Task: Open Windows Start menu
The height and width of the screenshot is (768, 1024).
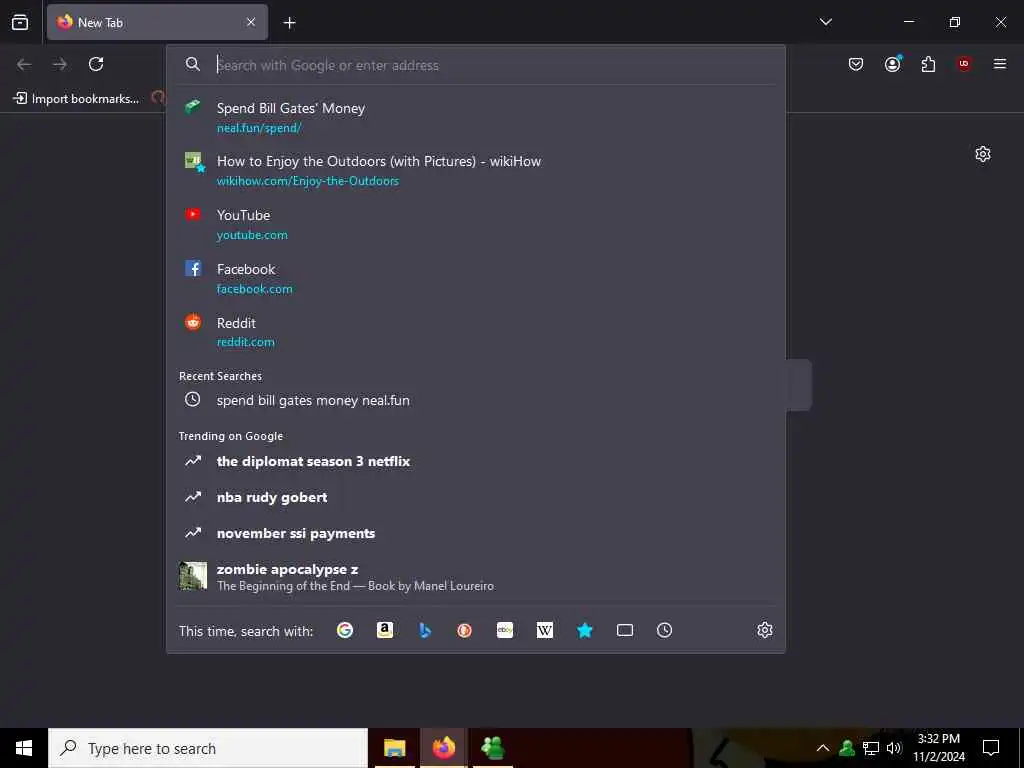Action: pos(24,748)
